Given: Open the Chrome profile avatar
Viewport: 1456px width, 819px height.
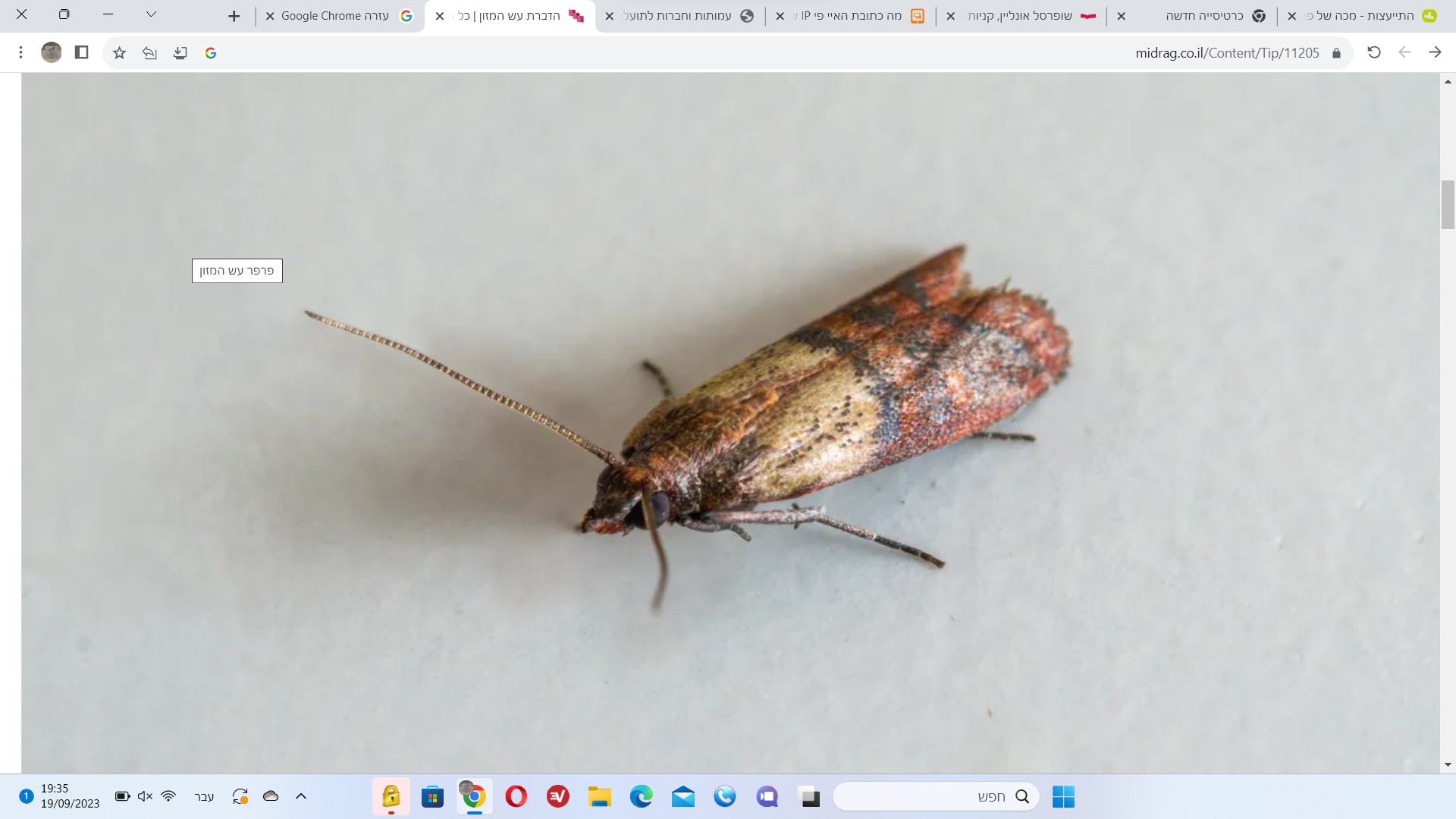Looking at the screenshot, I should pyautogui.click(x=52, y=52).
